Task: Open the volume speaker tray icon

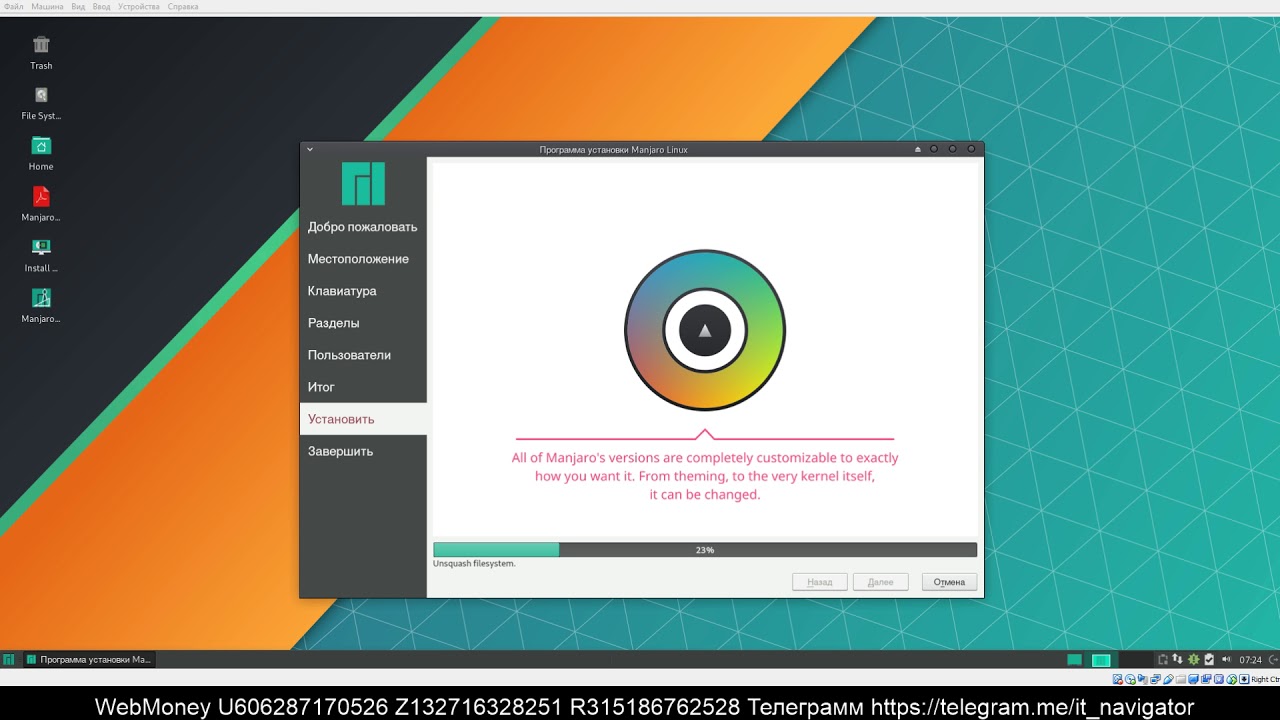Action: (x=1227, y=659)
